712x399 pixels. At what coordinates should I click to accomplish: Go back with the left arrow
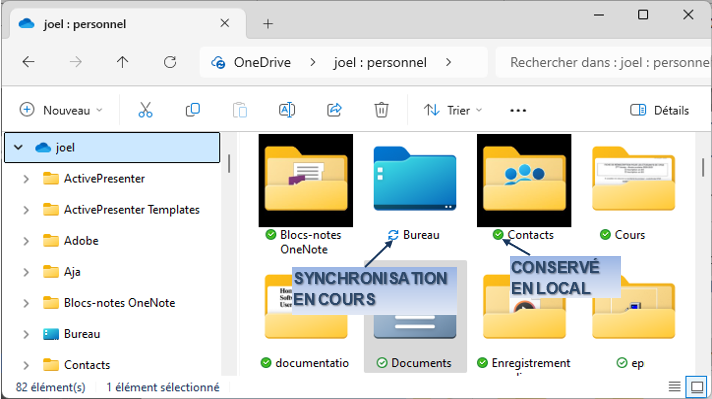pyautogui.click(x=29, y=62)
